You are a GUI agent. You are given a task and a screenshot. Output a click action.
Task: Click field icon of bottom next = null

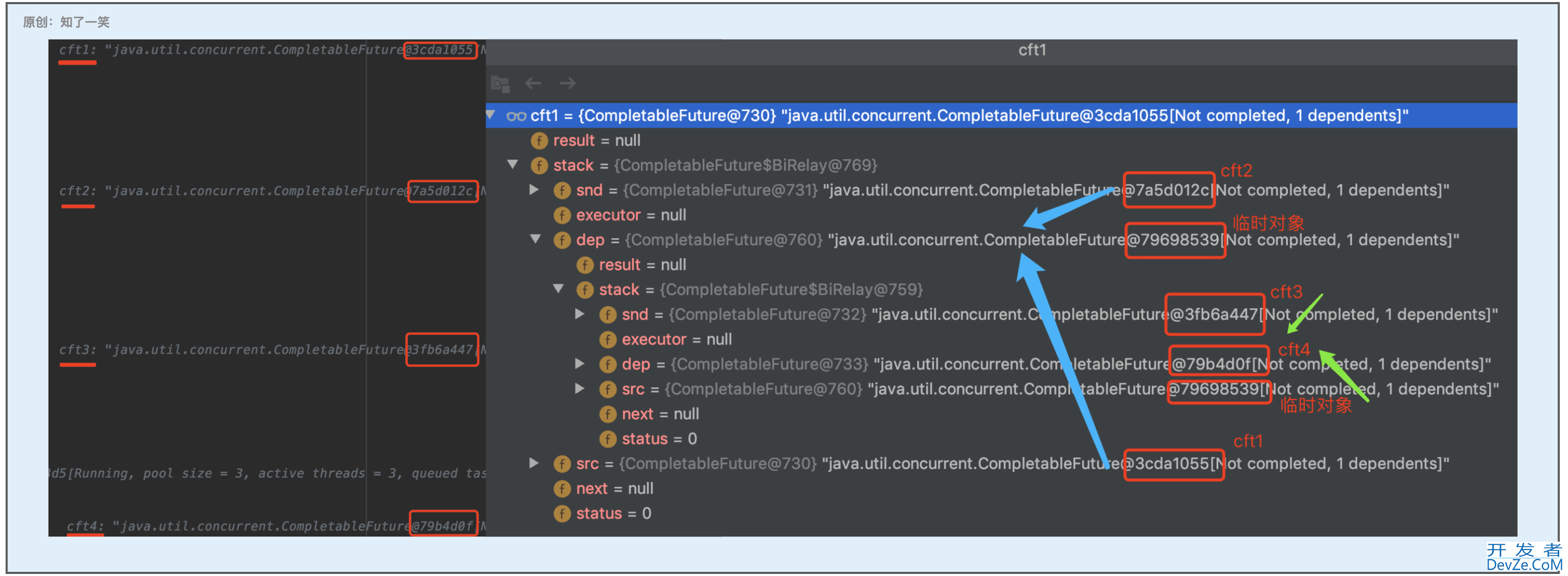tap(562, 489)
